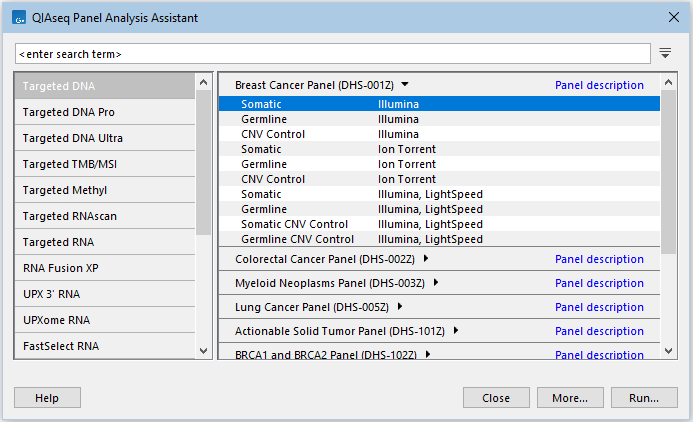Image resolution: width=693 pixels, height=422 pixels.
Task: Click the category list scrollbar thumb
Action: pos(203,163)
